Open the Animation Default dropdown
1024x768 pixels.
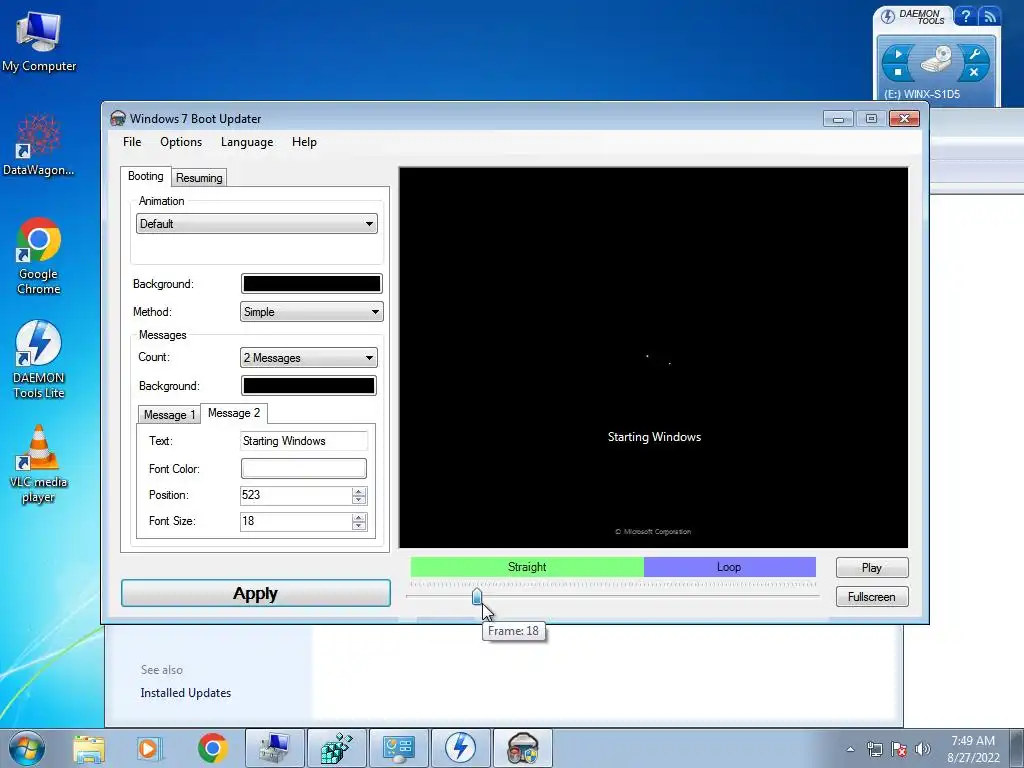point(257,223)
